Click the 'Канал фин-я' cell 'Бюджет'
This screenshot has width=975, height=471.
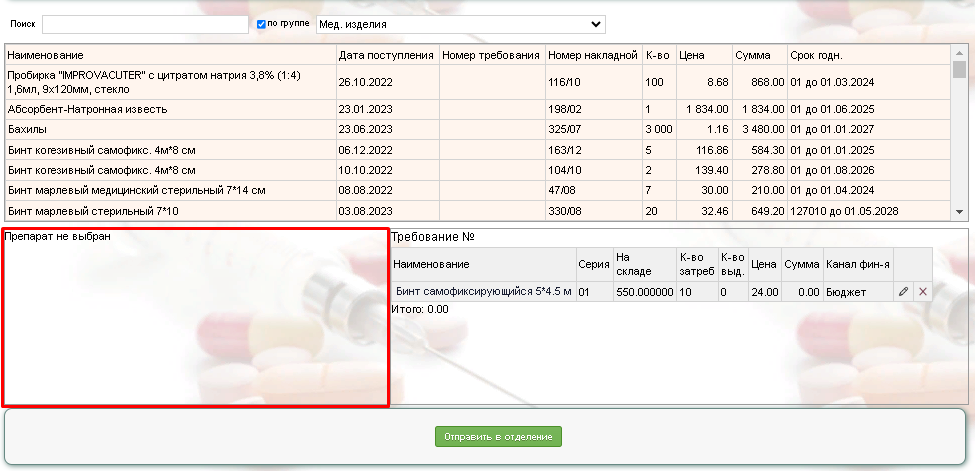point(846,291)
